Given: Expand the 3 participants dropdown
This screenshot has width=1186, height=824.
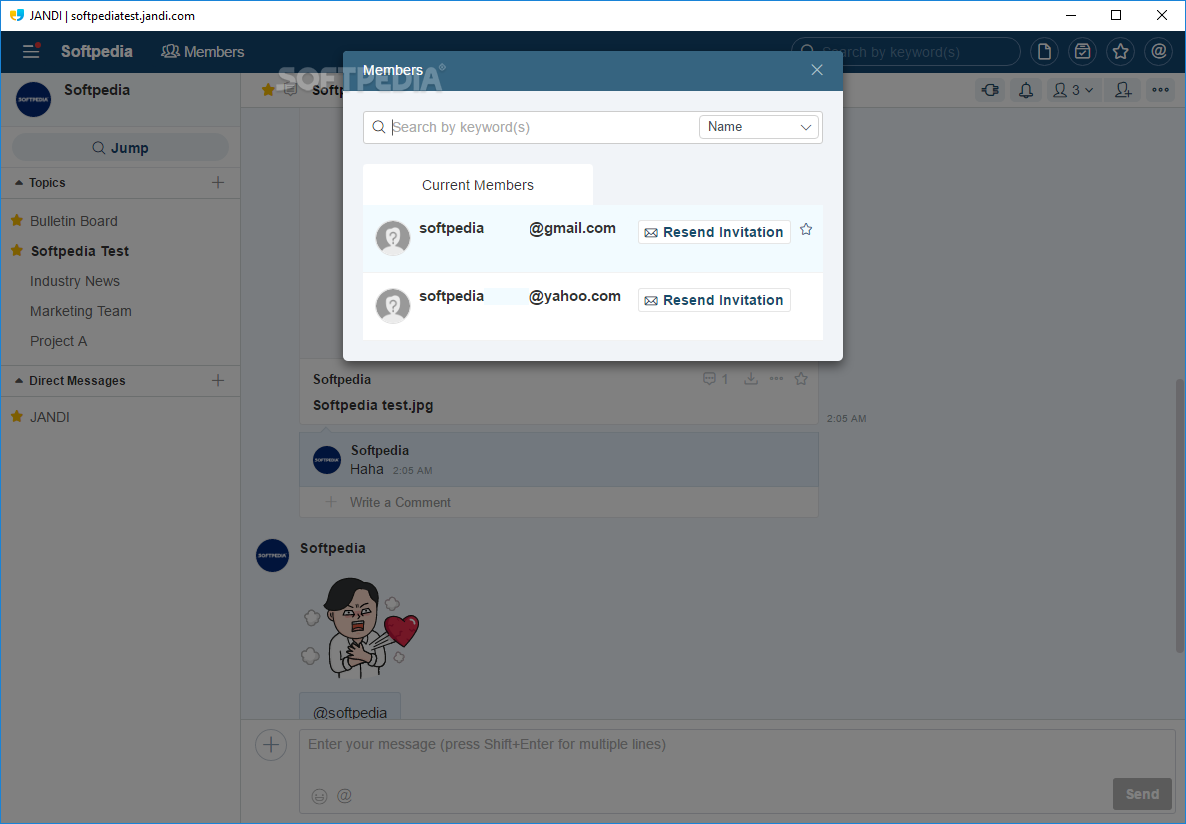Looking at the screenshot, I should [x=1073, y=90].
